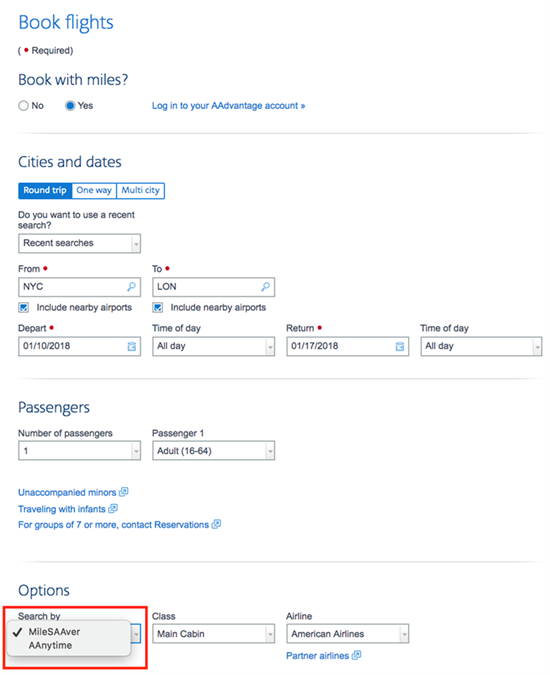Select the No radio for booking with miles
This screenshot has width=550, height=675.
[23, 106]
